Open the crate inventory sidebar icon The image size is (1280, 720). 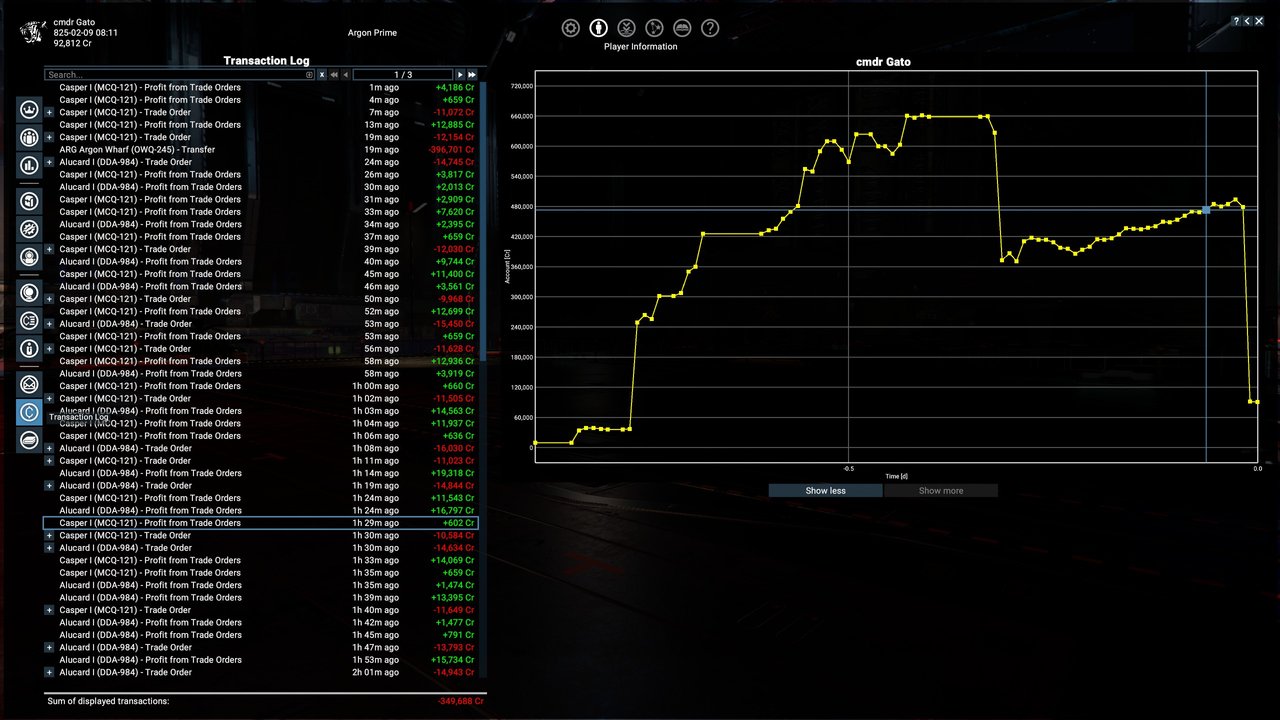[x=29, y=201]
